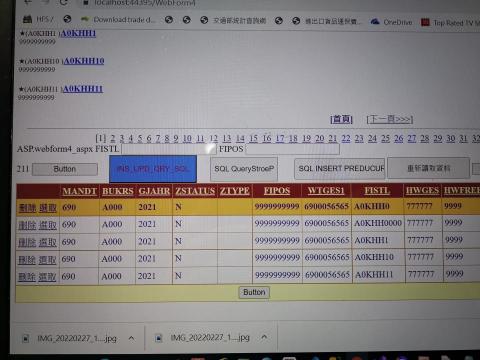Image resolution: width=480 pixels, height=360 pixels.
Task: Sort the table by WTGES1 column header
Action: [326, 190]
